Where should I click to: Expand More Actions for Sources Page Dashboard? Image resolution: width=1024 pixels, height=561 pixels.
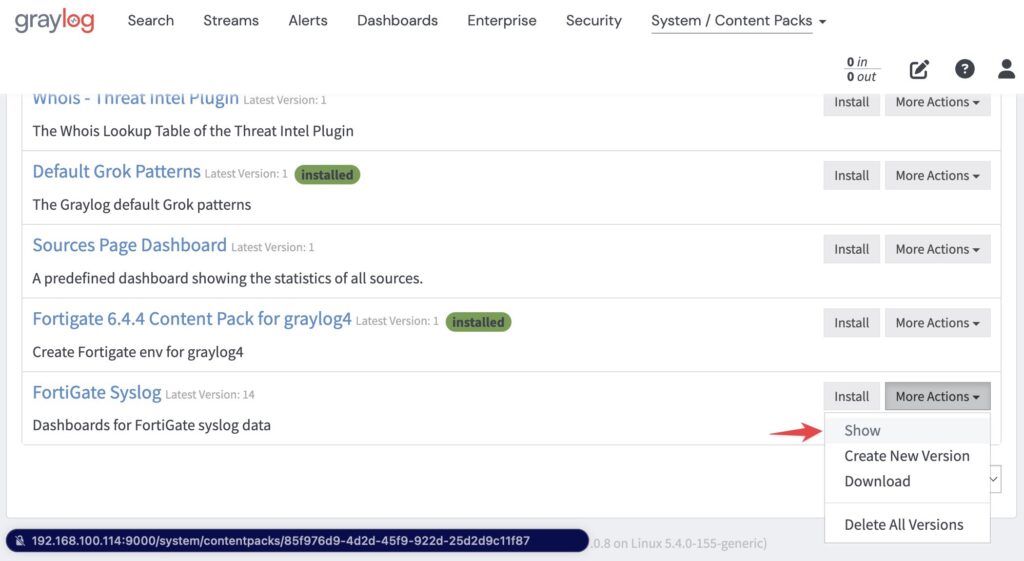938,249
